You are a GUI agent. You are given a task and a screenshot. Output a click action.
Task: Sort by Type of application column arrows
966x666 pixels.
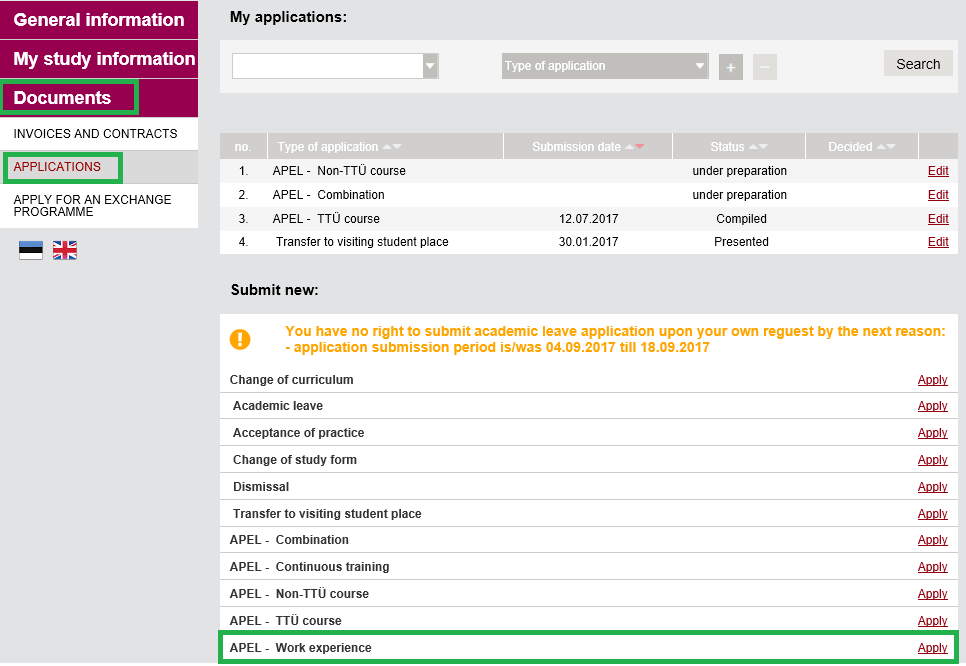pyautogui.click(x=392, y=147)
